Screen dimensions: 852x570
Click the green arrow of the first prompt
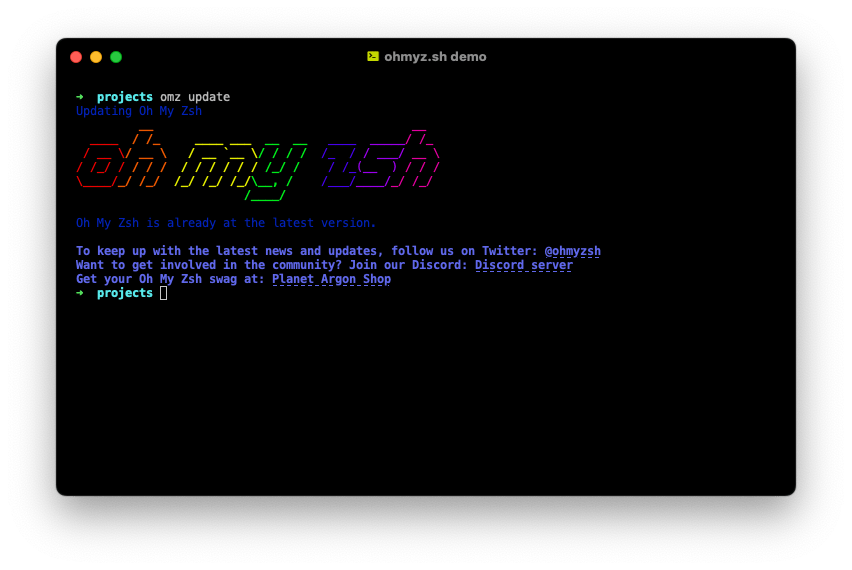(80, 97)
